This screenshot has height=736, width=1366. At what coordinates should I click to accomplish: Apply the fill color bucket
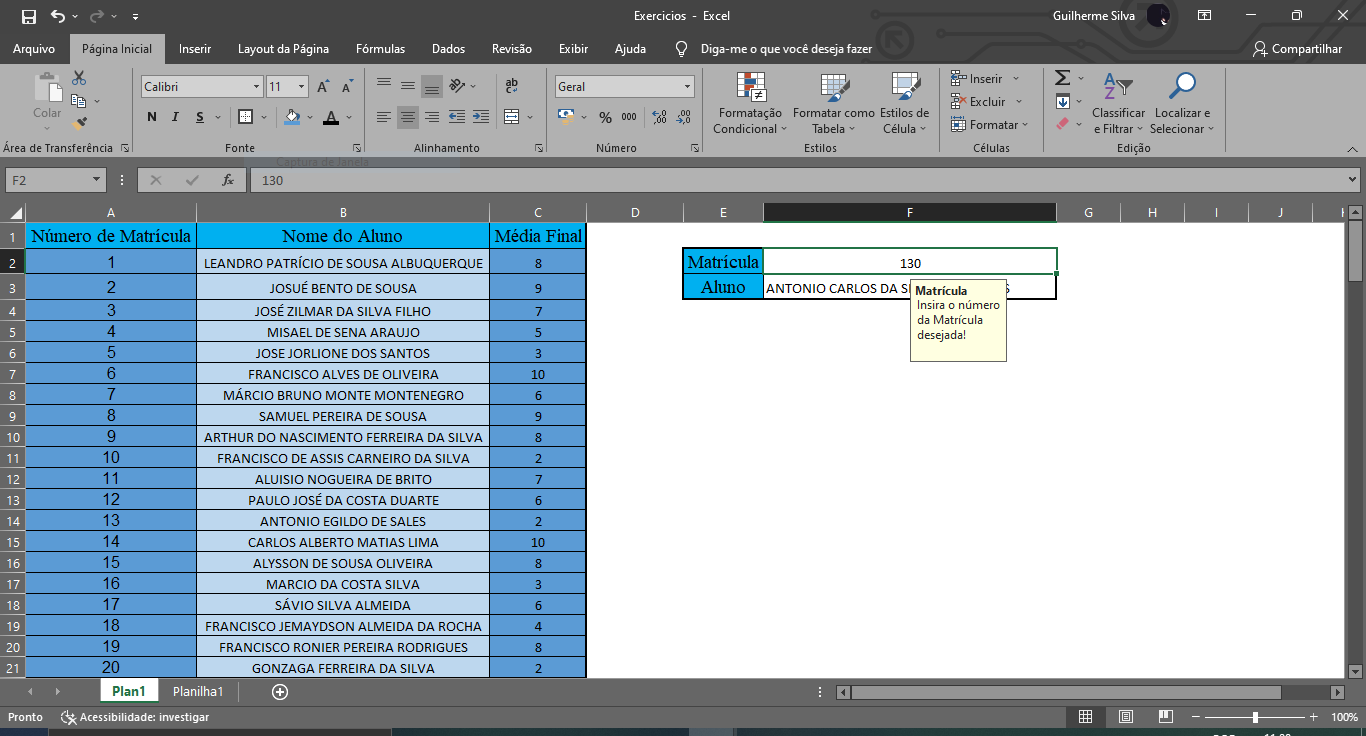pyautogui.click(x=292, y=117)
